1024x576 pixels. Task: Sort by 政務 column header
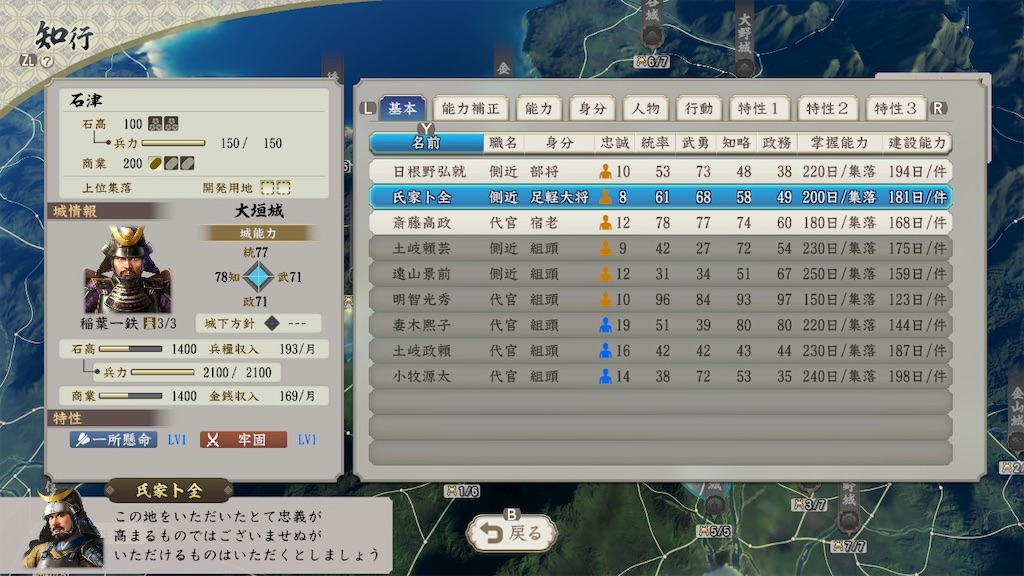(776, 143)
